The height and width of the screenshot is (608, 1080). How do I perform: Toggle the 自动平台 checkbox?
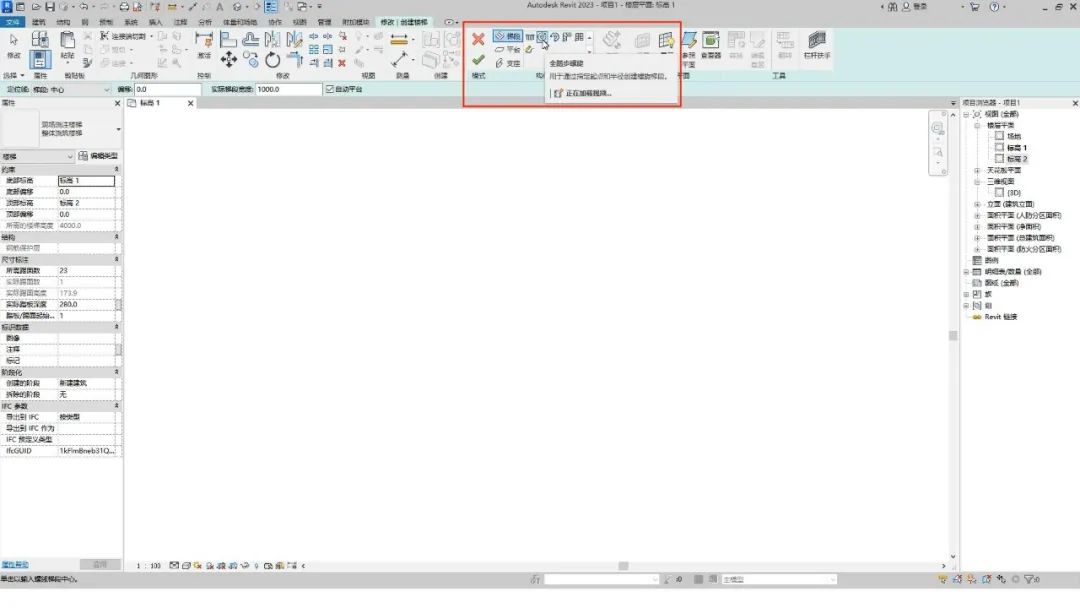(330, 89)
